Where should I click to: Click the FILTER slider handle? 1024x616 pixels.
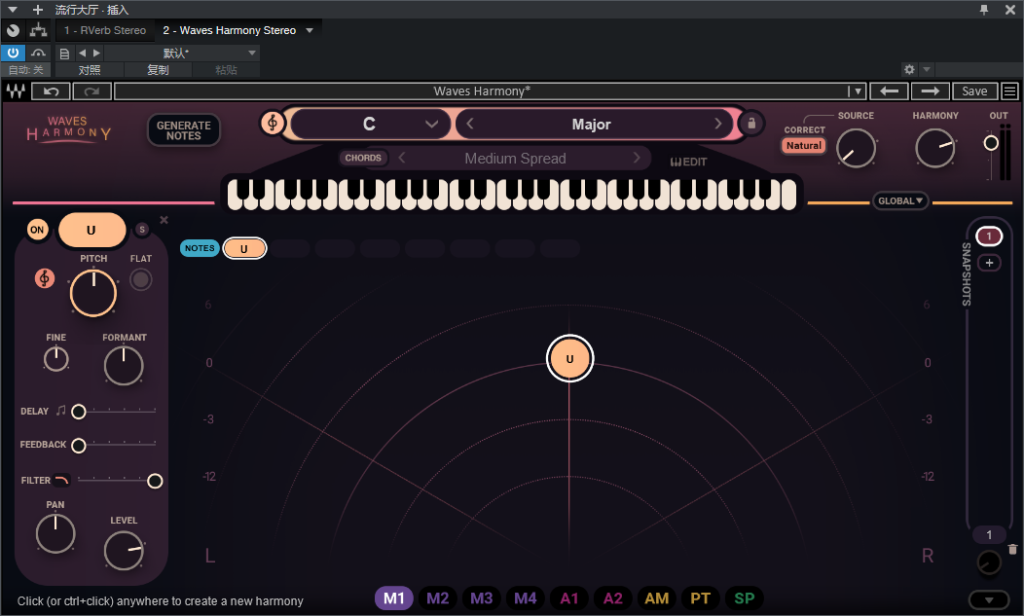[155, 481]
